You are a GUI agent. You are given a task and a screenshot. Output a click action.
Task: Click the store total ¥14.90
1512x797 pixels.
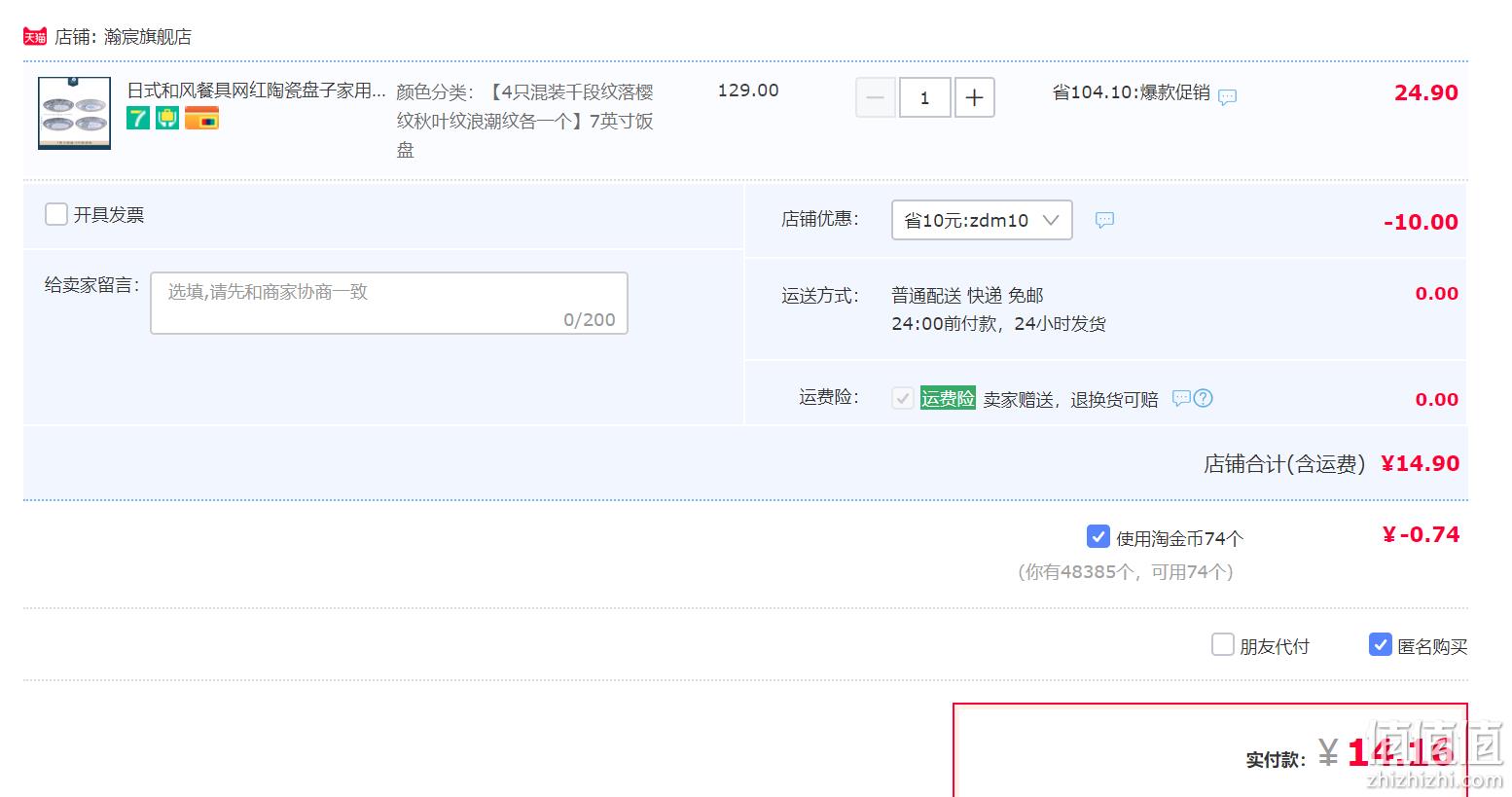[1420, 463]
